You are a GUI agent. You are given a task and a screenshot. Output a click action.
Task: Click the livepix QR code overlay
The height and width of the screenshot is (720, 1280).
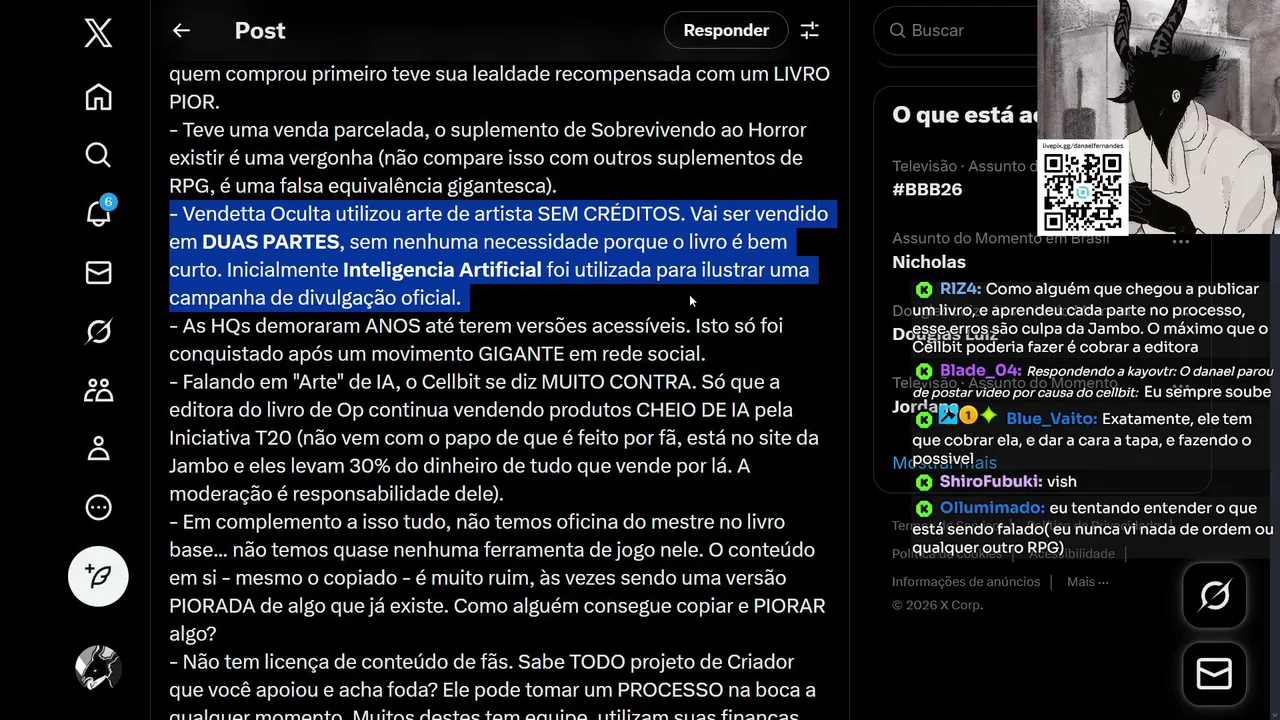point(1082,192)
